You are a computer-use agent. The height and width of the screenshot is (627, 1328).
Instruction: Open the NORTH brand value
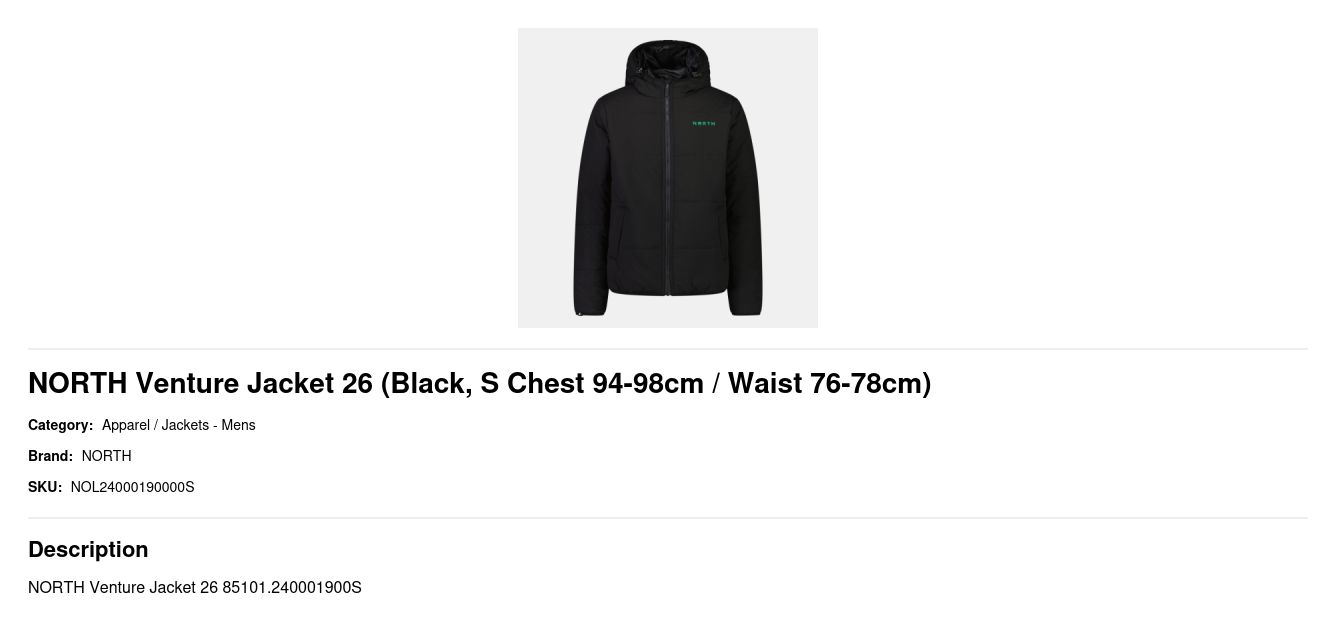107,456
